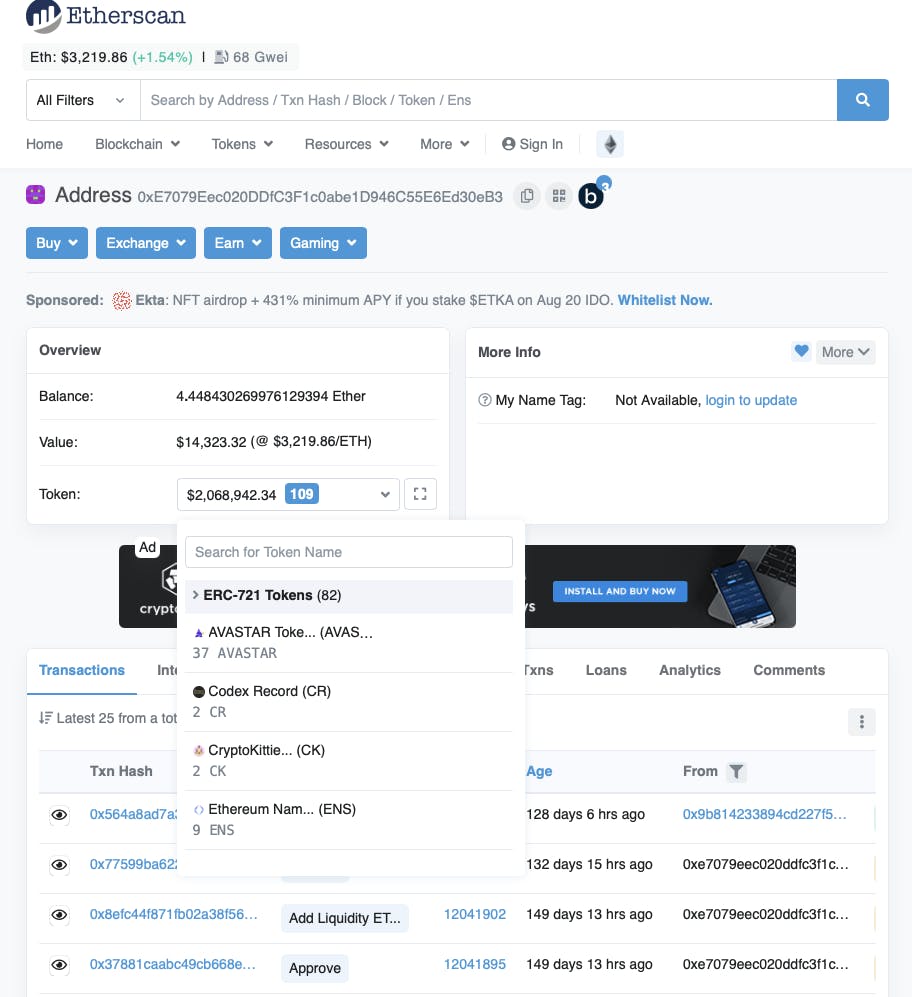Click the Codex Record token icon
Image resolution: width=912 pixels, height=997 pixels.
tap(198, 692)
